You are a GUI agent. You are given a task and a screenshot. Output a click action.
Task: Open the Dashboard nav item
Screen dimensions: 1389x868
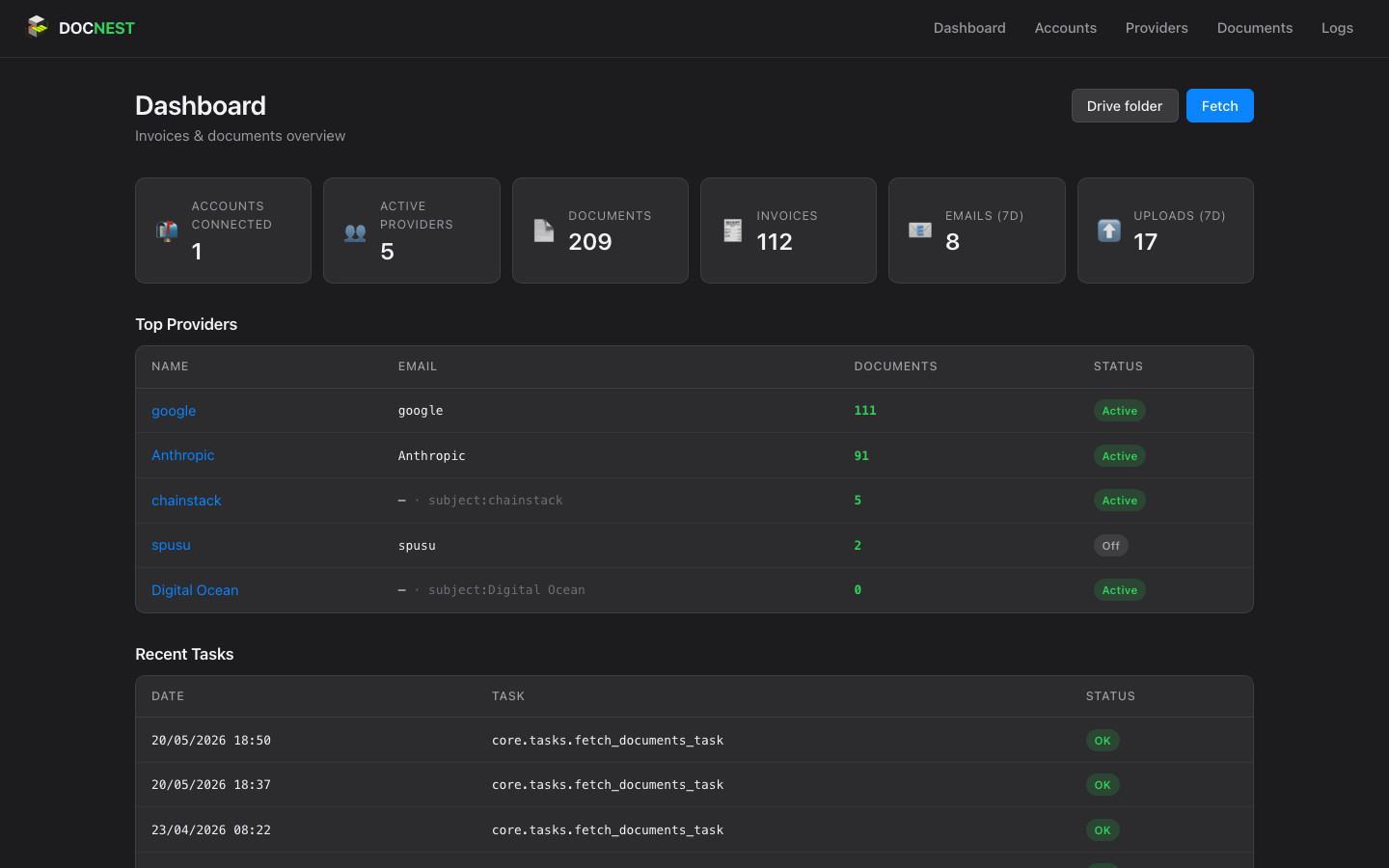(x=969, y=28)
